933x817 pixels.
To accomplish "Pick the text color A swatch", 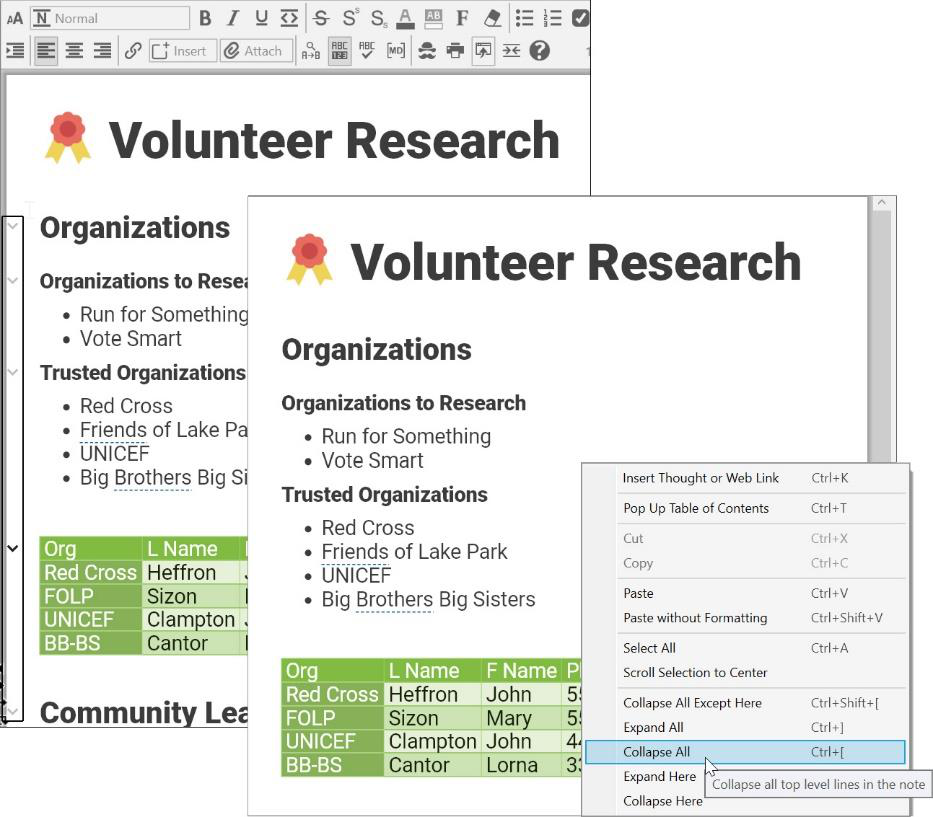I will 405,18.
